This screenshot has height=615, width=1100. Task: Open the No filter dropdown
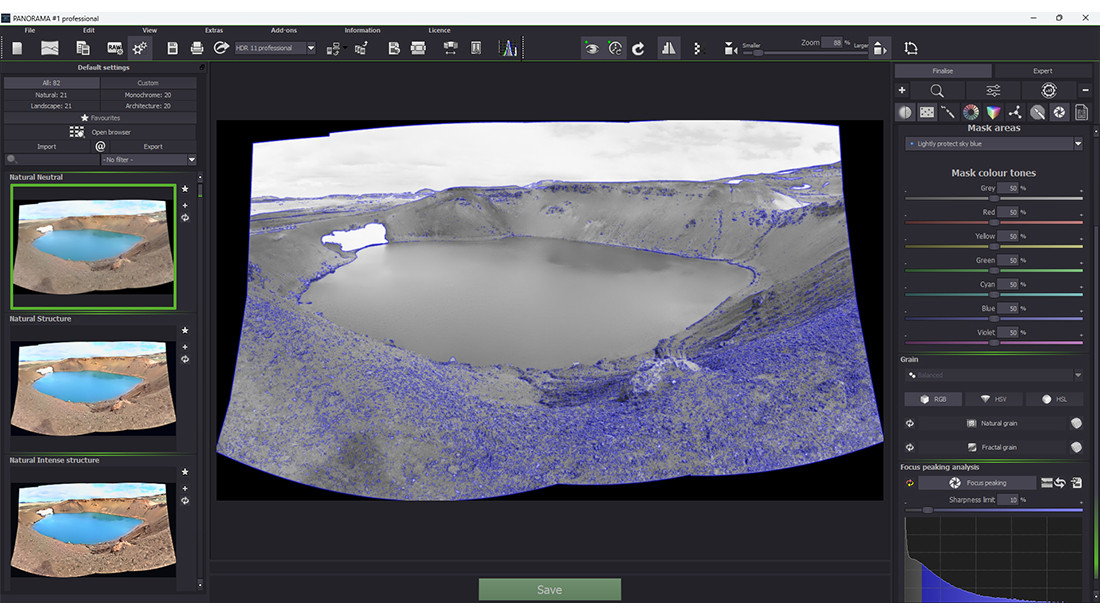[191, 160]
